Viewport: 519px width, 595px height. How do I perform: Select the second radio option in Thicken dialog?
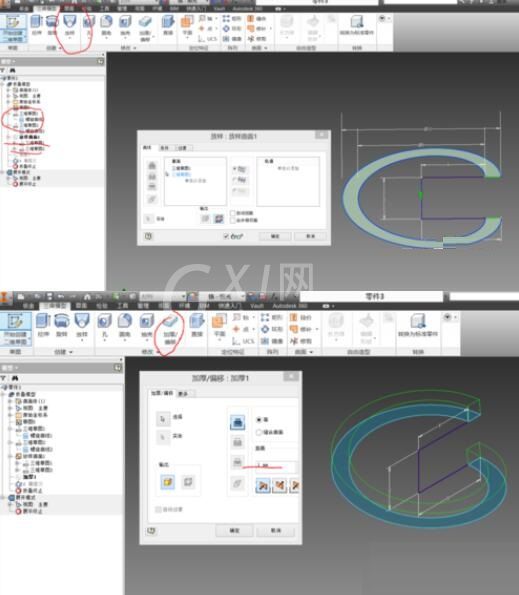(x=259, y=432)
